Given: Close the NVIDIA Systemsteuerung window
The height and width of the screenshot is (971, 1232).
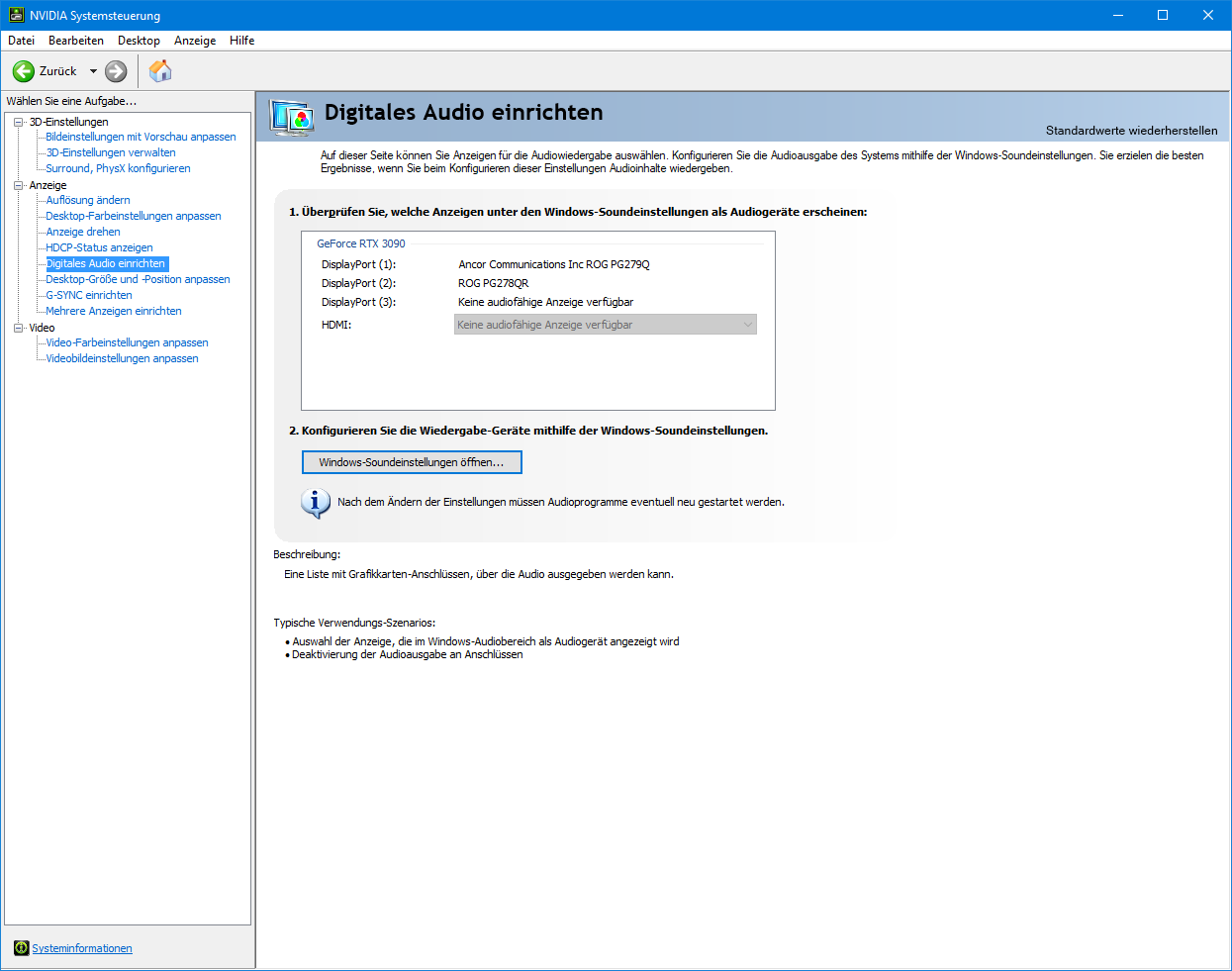Looking at the screenshot, I should (1208, 16).
